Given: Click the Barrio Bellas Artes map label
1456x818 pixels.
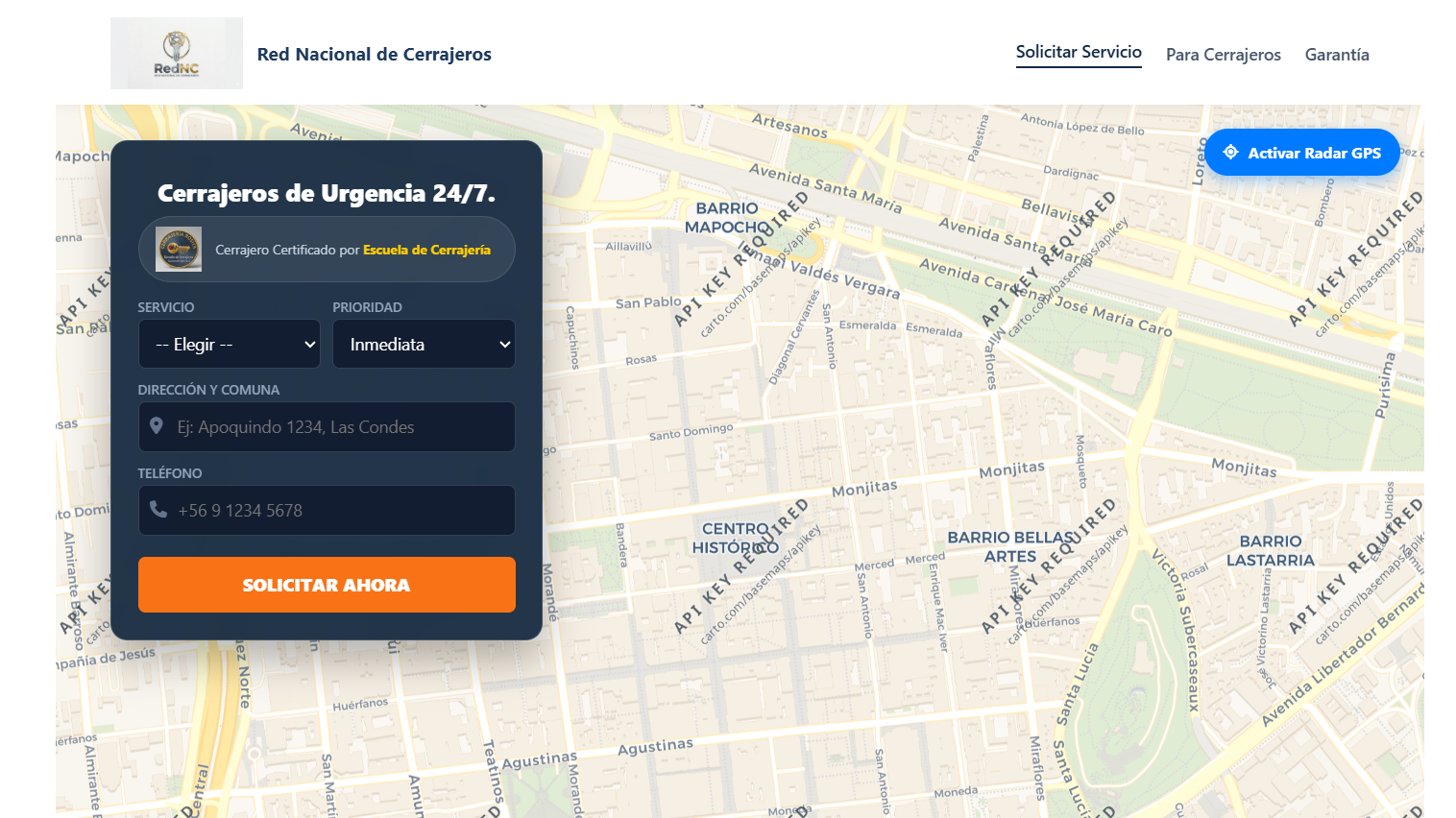Looking at the screenshot, I should click(1010, 546).
